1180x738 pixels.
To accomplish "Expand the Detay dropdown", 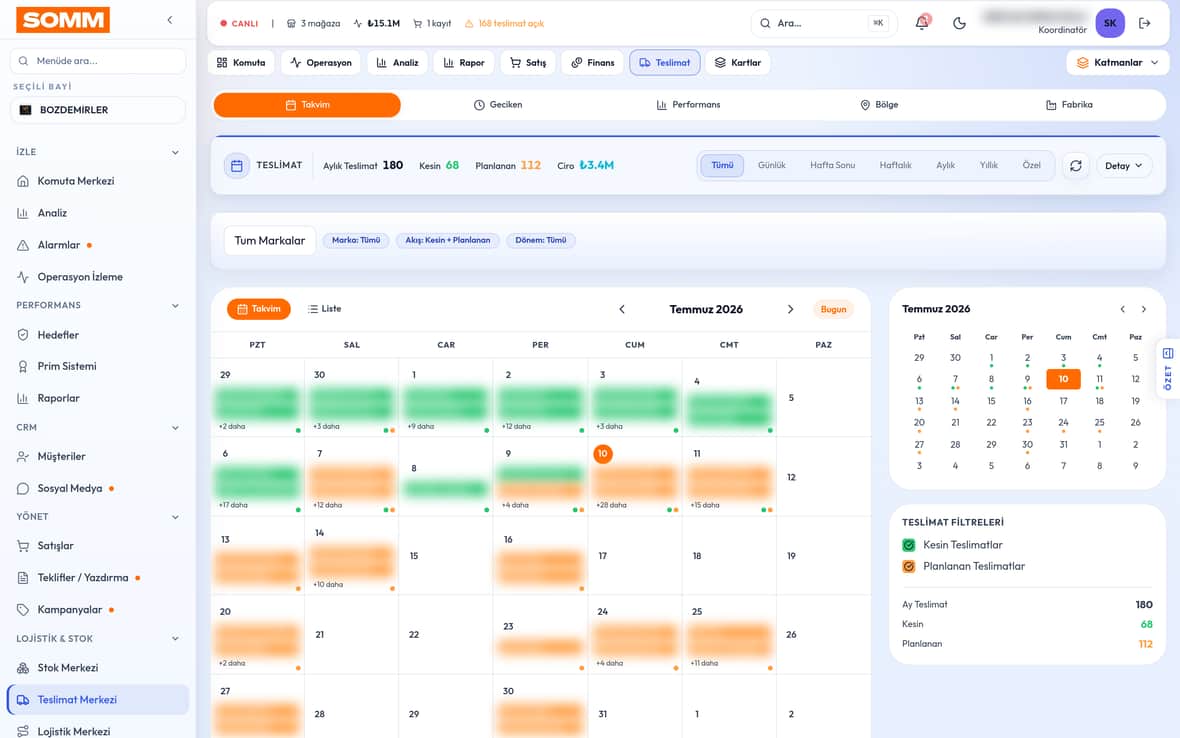I will click(1124, 166).
